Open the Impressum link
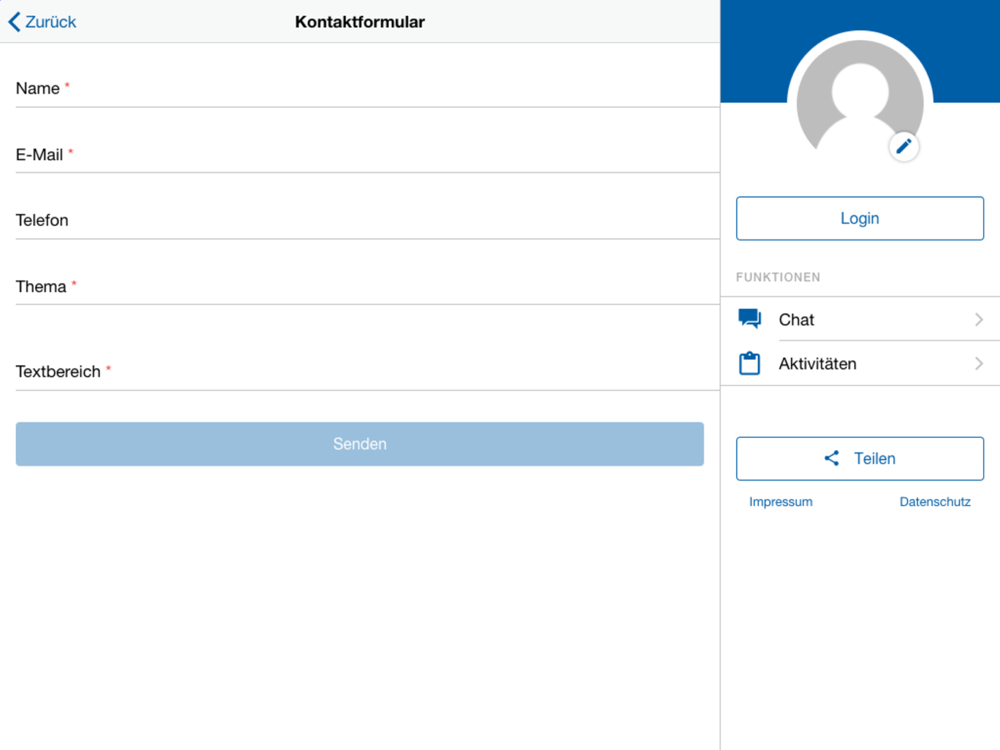The height and width of the screenshot is (750, 1000). (x=781, y=502)
